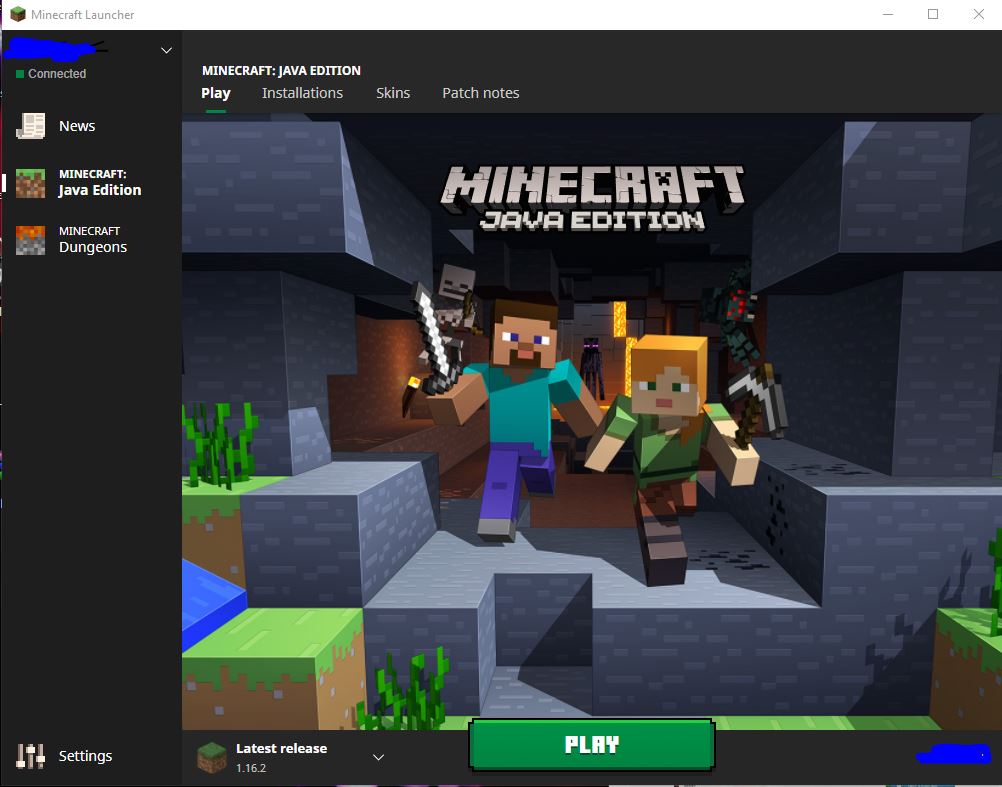Open Minecraft Dungeons sidebar icon
The image size is (1002, 787).
pos(31,240)
